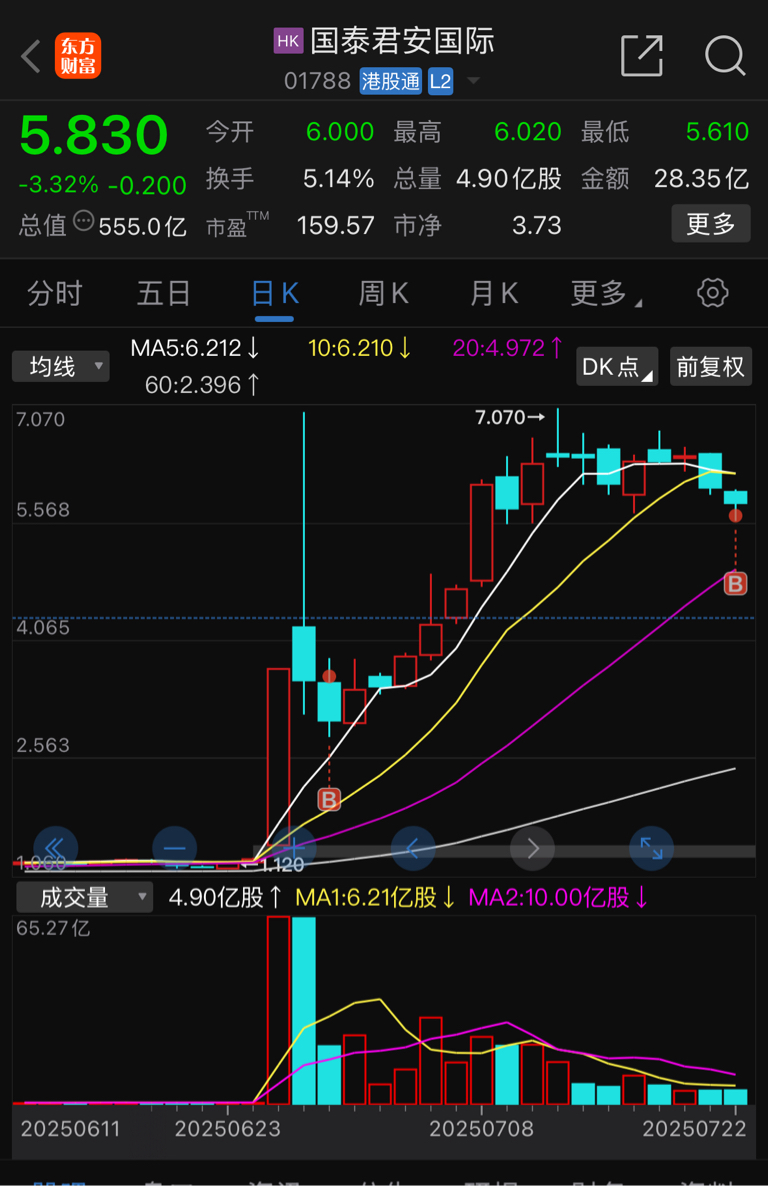
Task: Tap the L2 badge
Action: (x=441, y=81)
